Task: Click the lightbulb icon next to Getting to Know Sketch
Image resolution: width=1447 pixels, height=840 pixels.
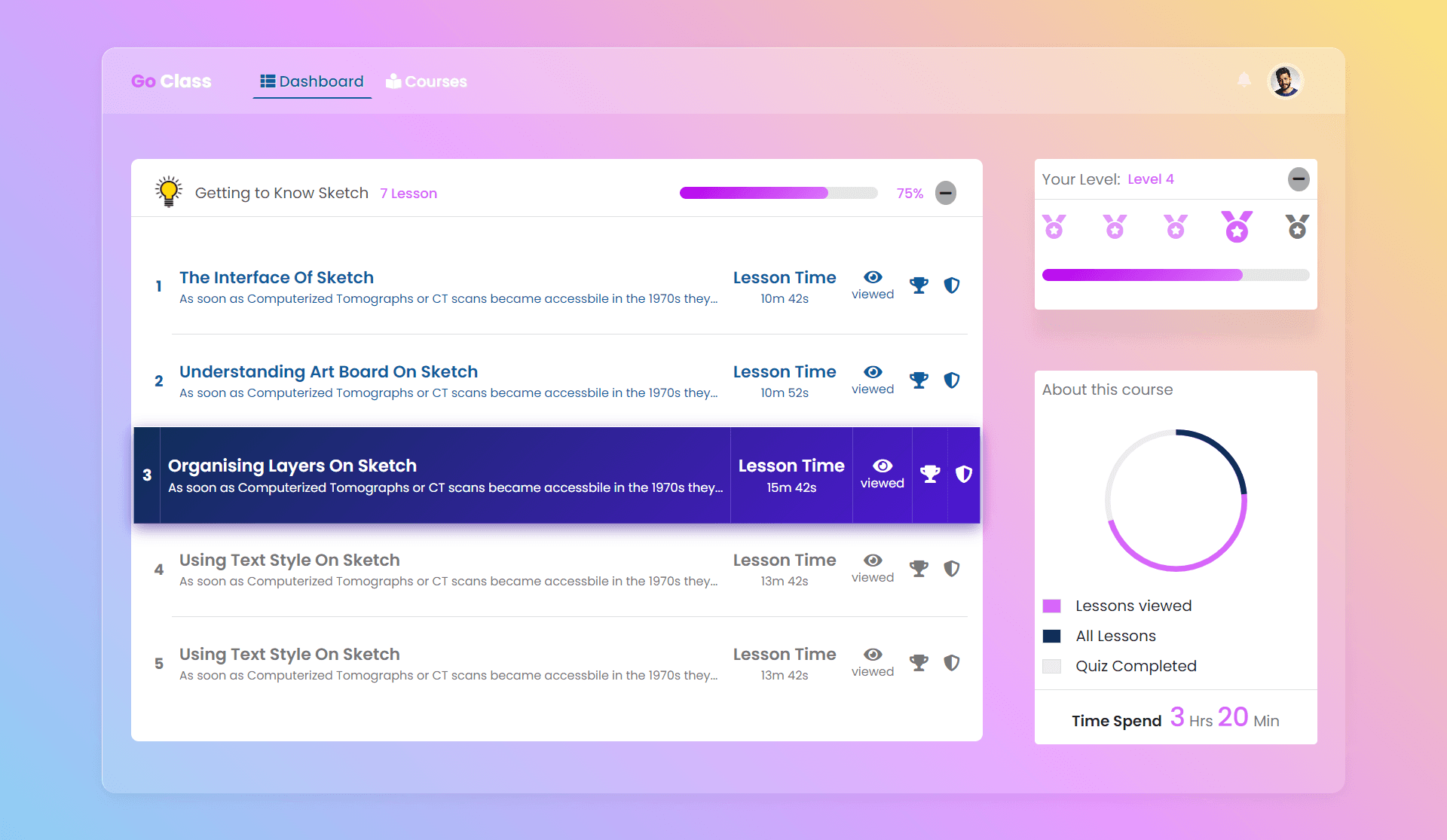Action: [167, 193]
